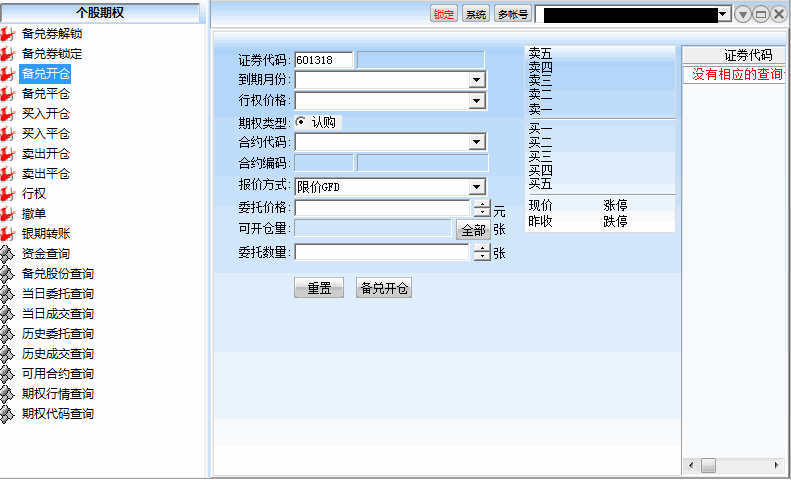Viewport: 791px width, 480px height.
Task: Expand the account selector dropdown arrow
Action: click(724, 14)
